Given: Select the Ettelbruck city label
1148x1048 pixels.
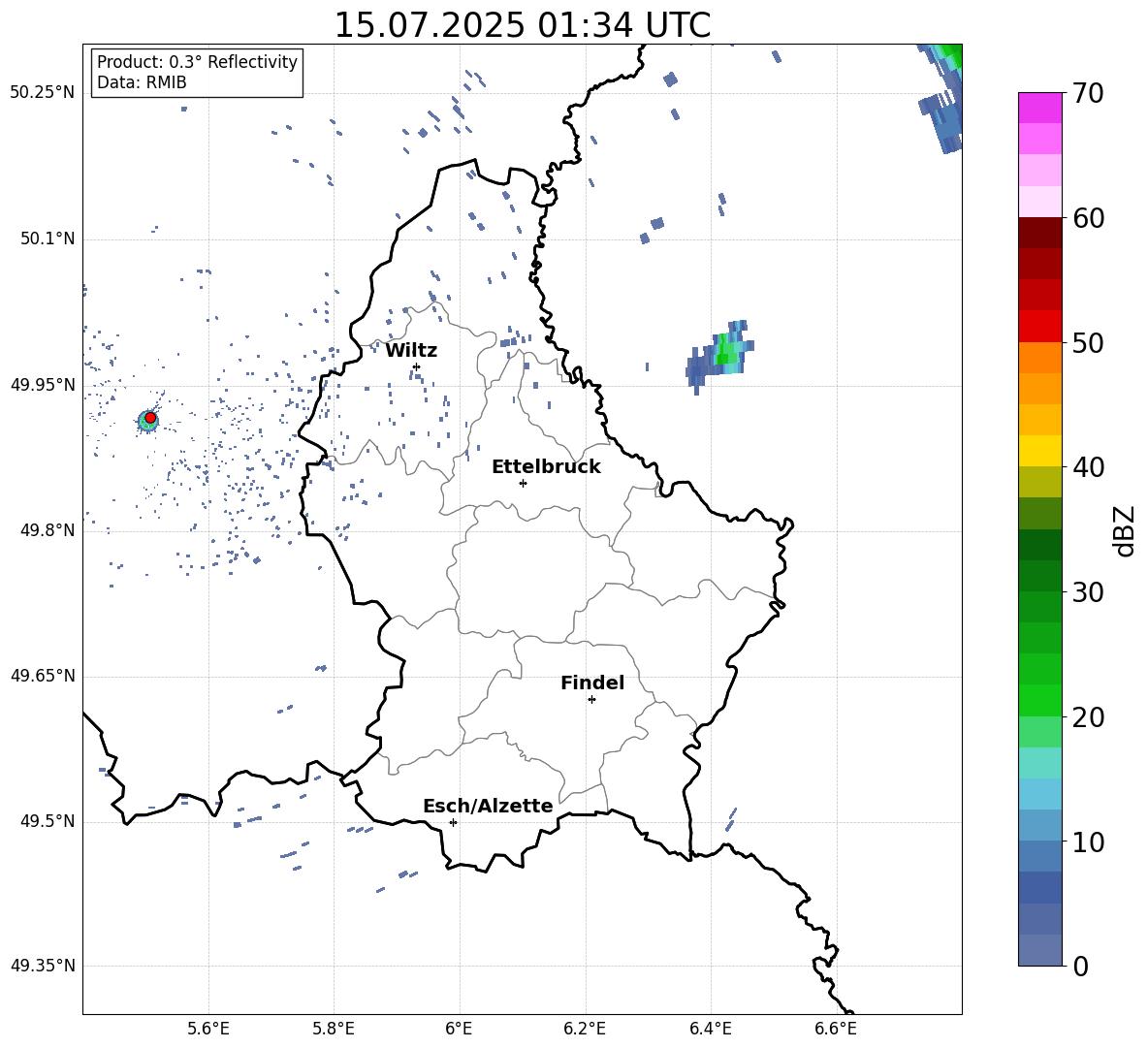Looking at the screenshot, I should click(546, 467).
